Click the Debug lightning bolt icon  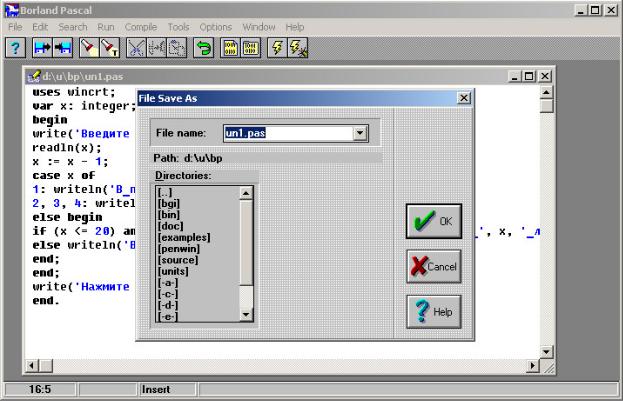click(x=298, y=48)
